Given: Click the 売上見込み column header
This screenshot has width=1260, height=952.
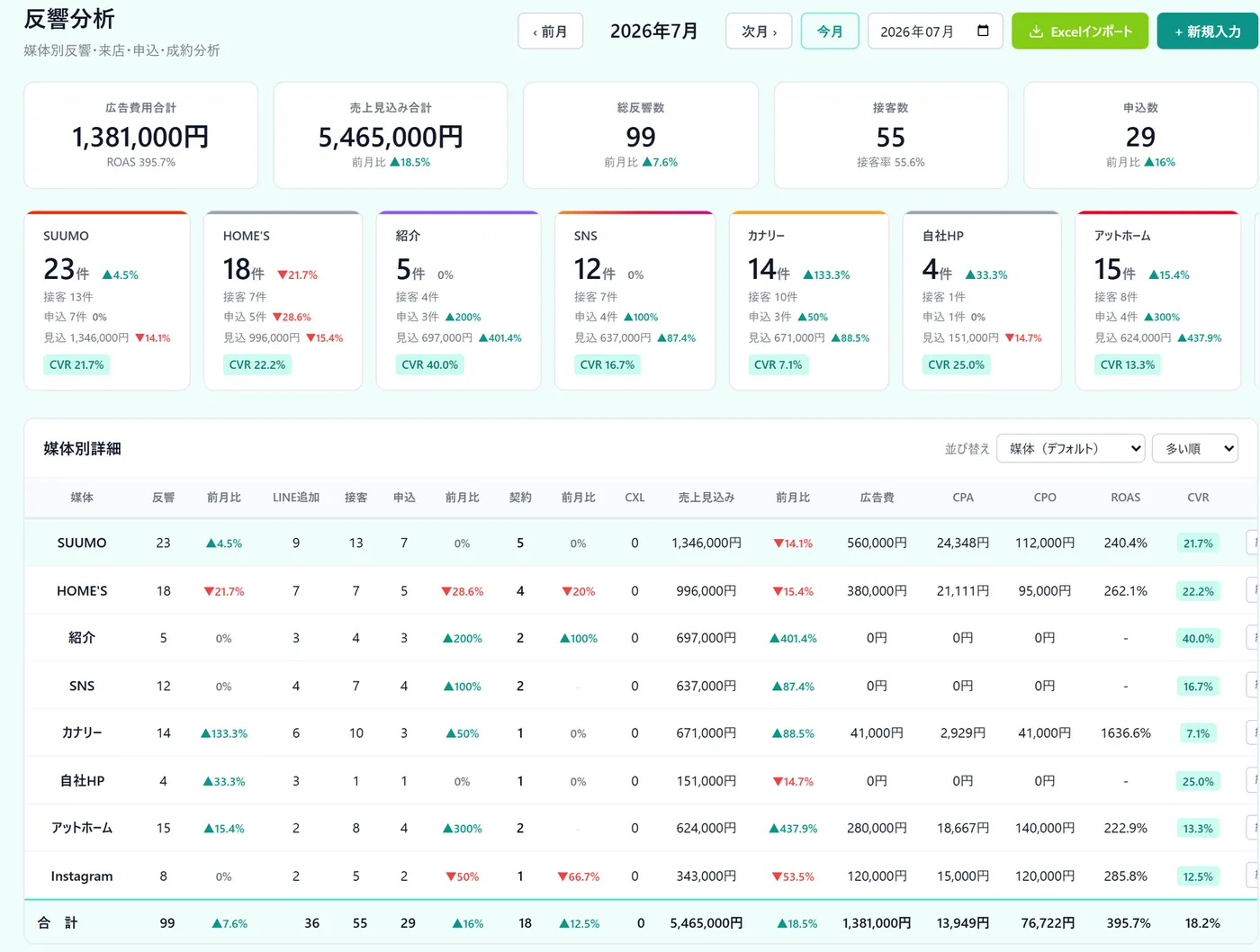Looking at the screenshot, I should 706,498.
